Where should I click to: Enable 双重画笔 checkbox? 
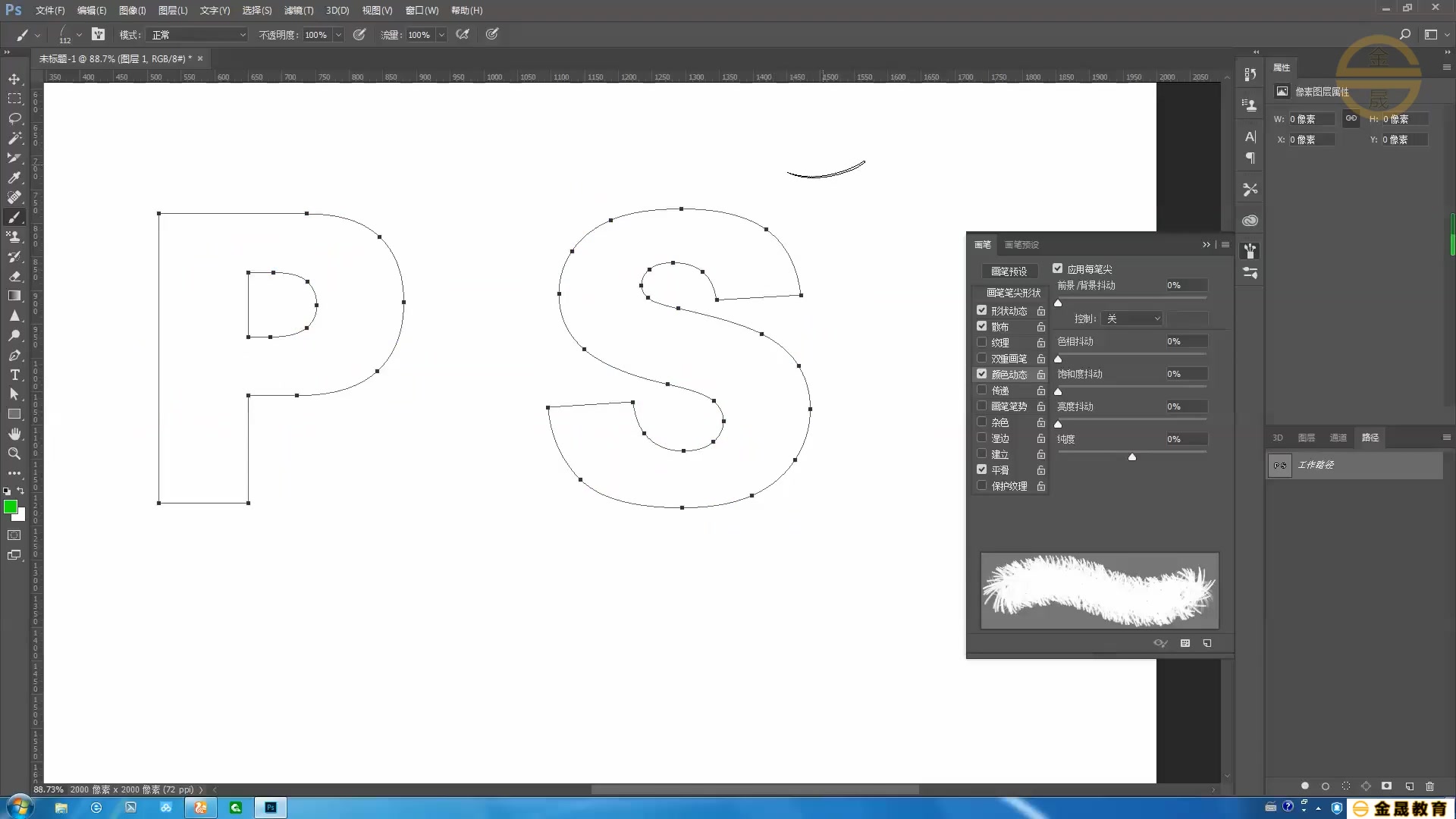point(982,358)
